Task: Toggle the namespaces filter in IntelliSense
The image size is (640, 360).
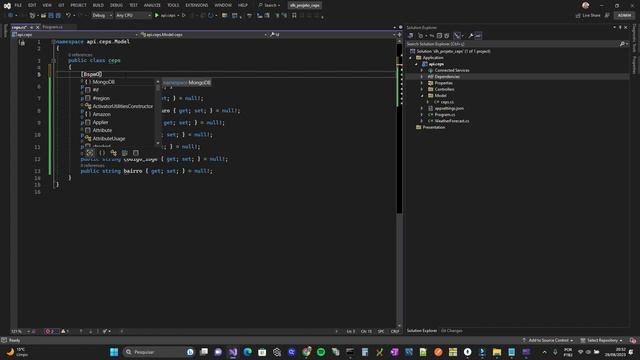Action: 102,153
